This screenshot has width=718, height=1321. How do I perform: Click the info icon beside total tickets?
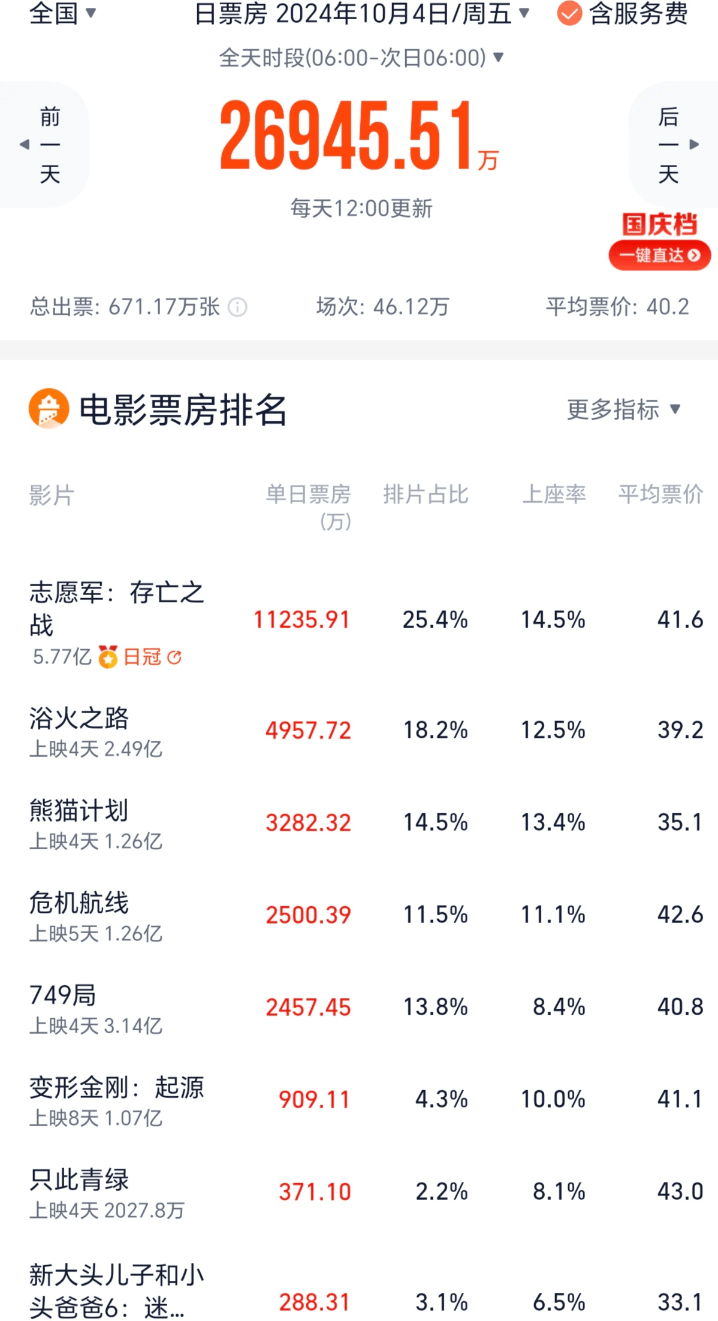(237, 307)
